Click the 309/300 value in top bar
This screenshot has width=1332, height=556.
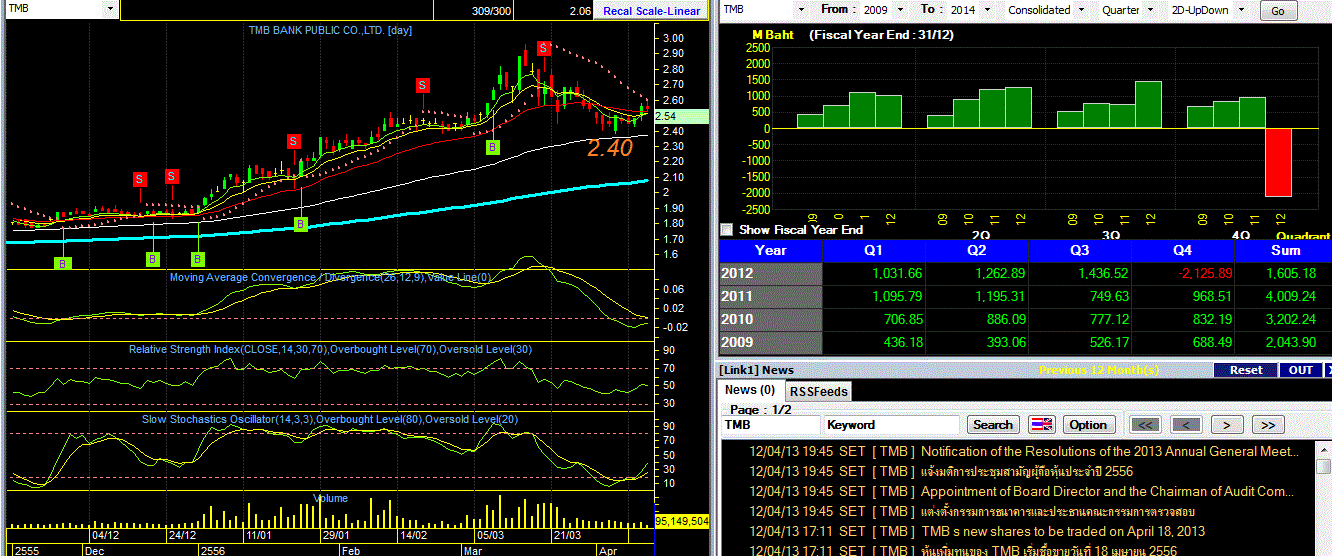click(x=489, y=10)
